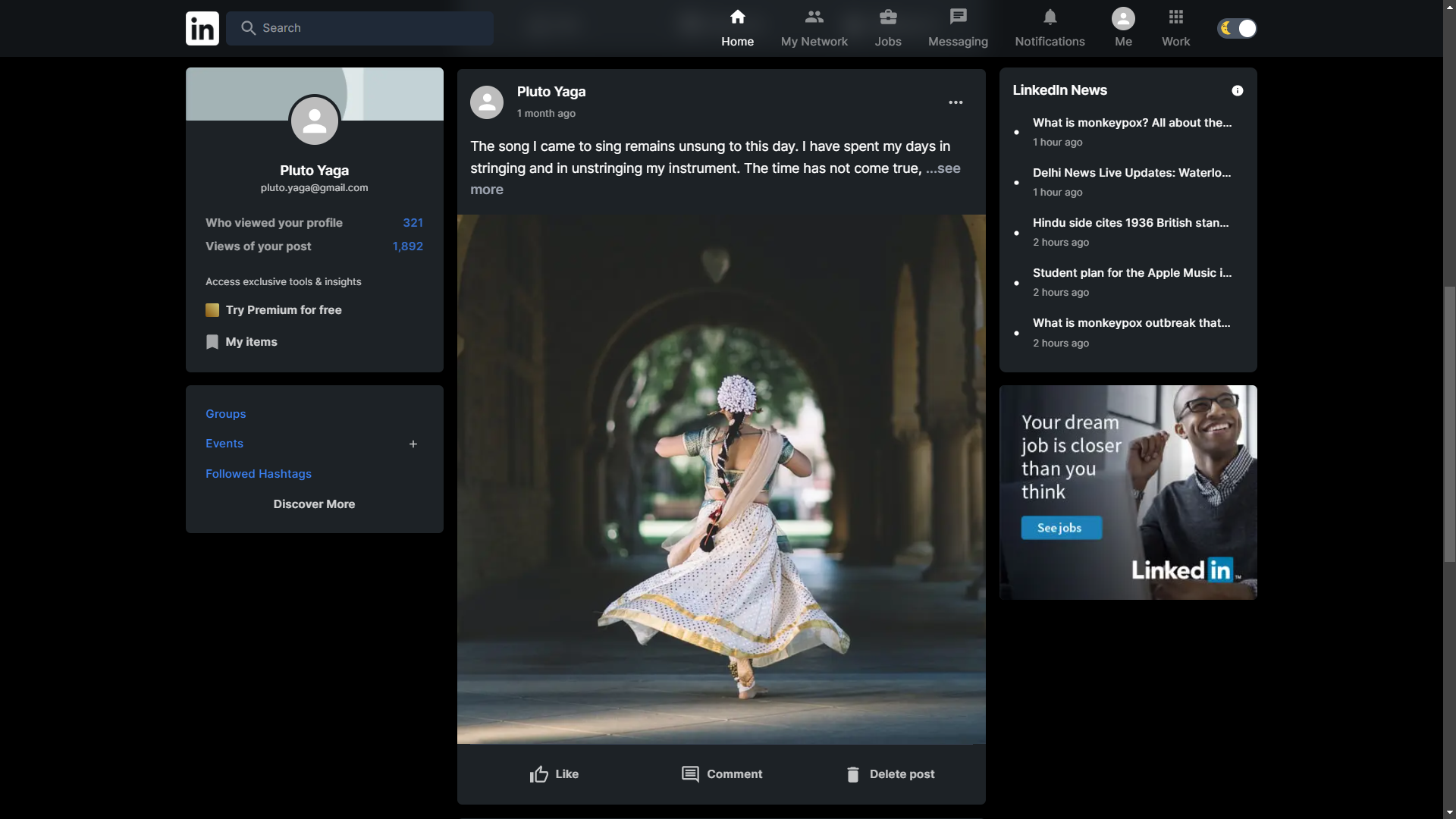Image resolution: width=1456 pixels, height=819 pixels.
Task: Click in the Search input field
Action: (x=359, y=28)
